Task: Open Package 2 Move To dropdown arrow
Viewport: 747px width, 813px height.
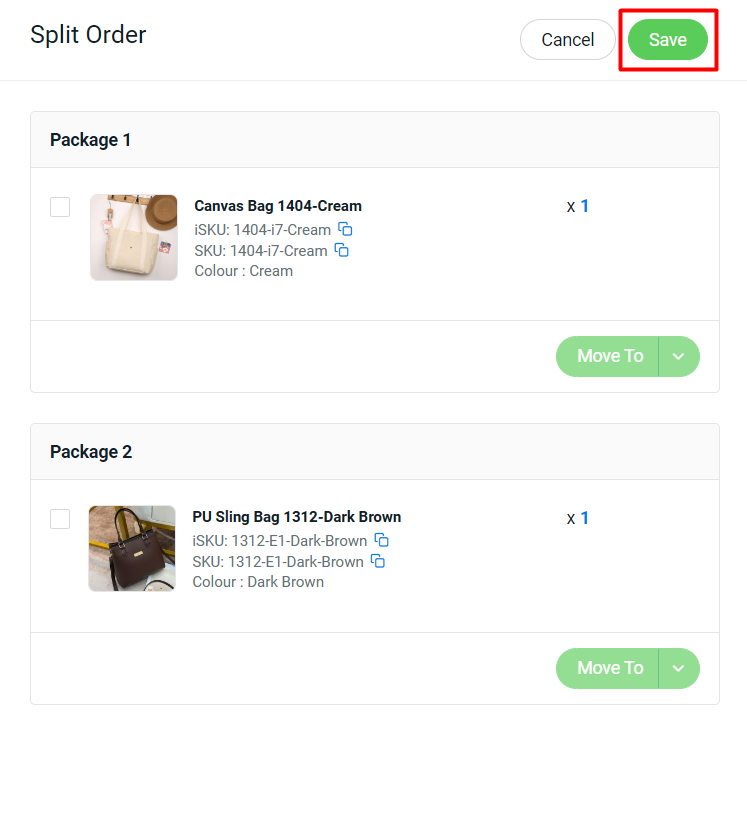Action: 679,668
